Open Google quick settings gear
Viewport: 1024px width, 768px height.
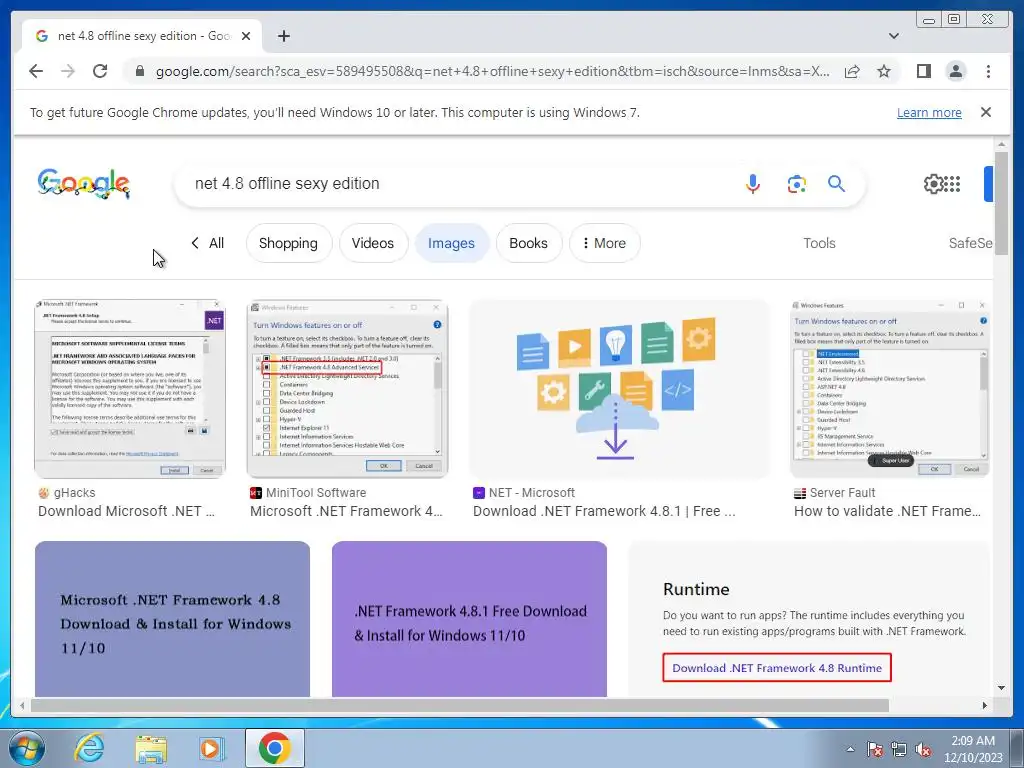point(933,184)
